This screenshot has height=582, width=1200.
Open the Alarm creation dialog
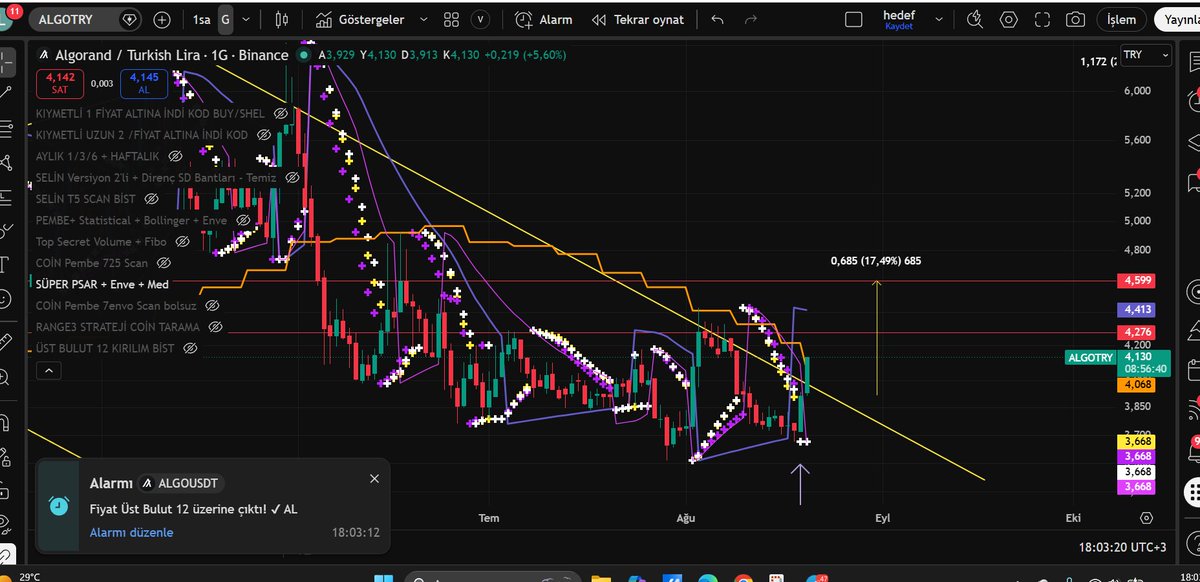pos(544,19)
